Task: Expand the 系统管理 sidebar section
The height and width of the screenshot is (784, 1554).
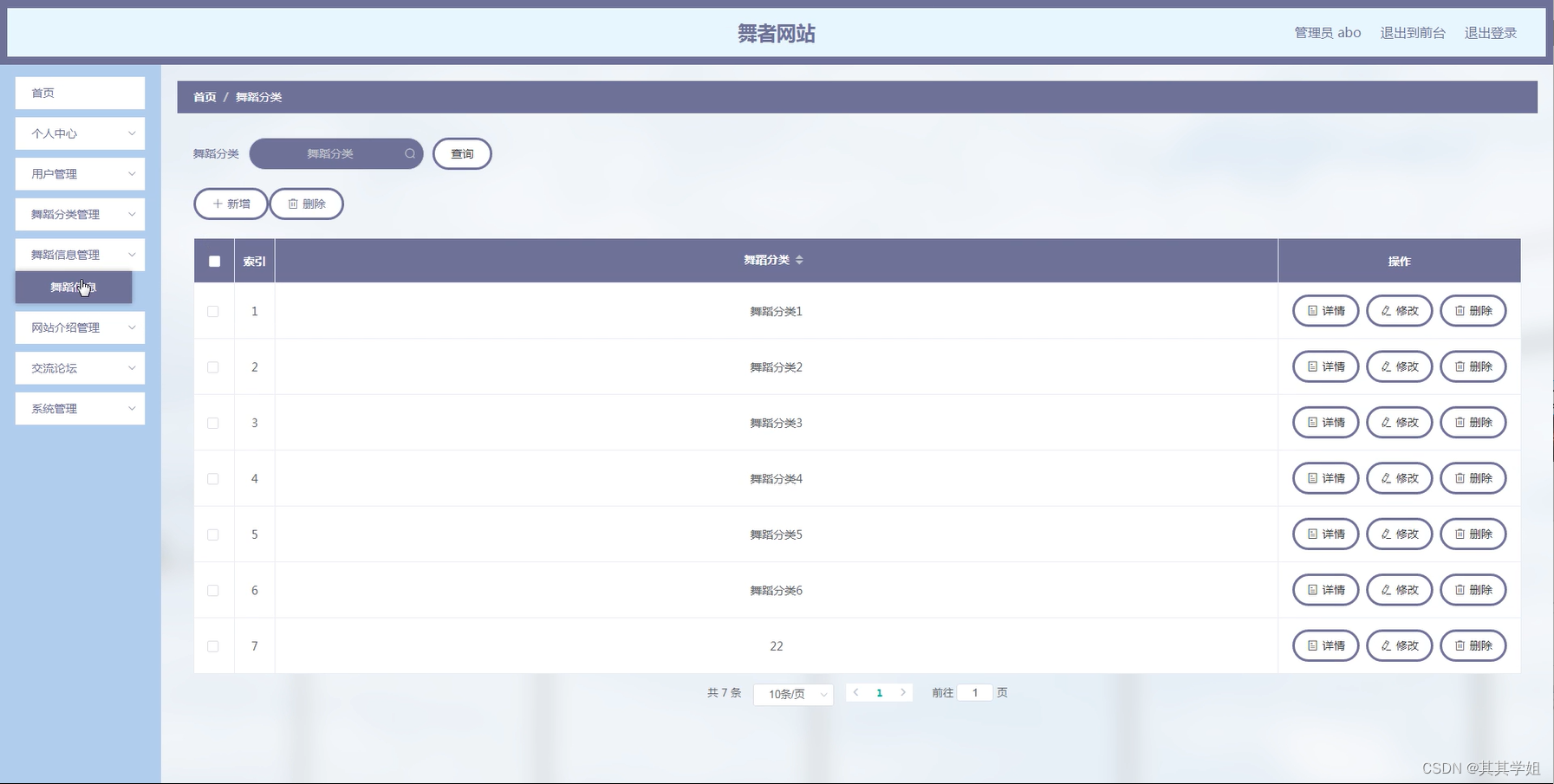Action: [x=79, y=408]
